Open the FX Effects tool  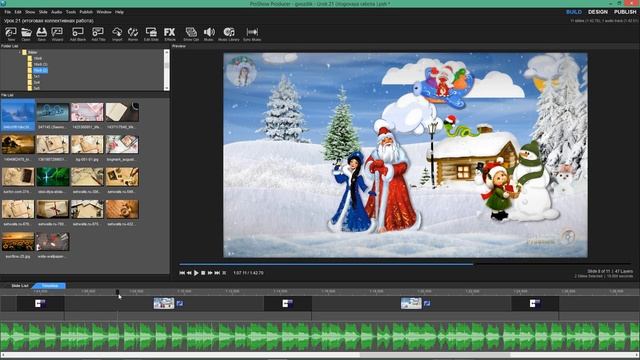170,34
